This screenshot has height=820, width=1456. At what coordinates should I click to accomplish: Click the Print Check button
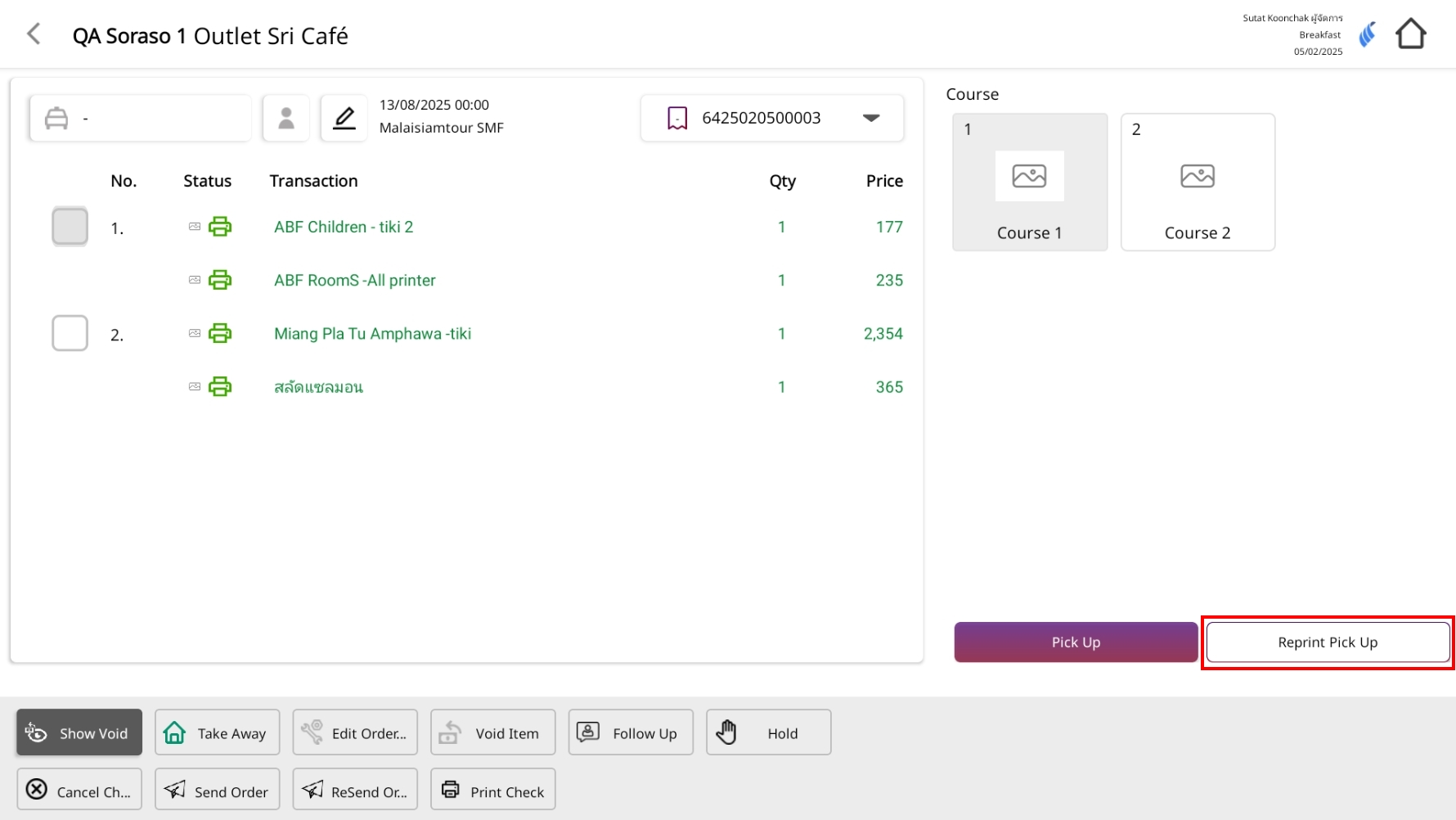click(492, 791)
